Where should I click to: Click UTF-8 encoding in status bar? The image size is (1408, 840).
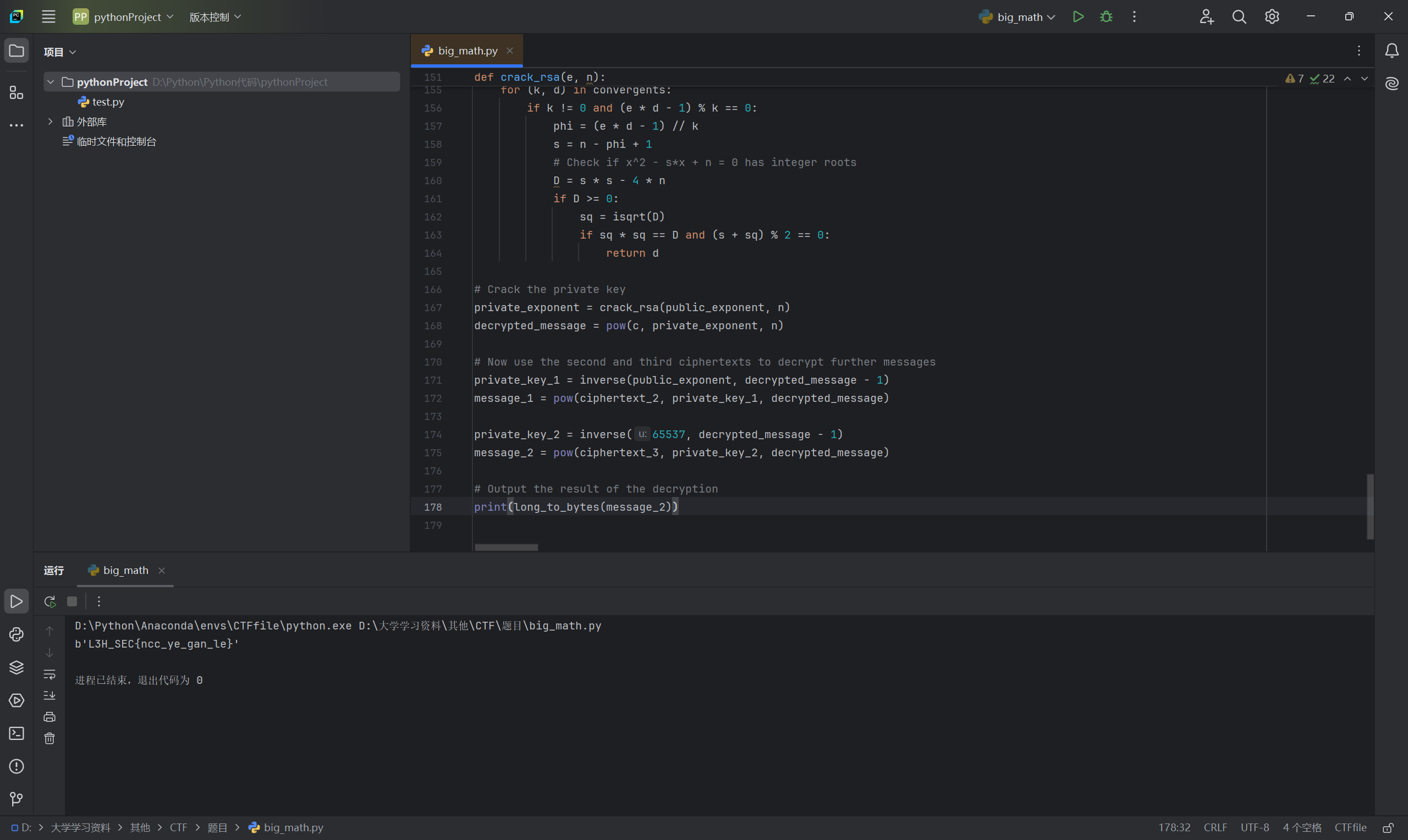[1255, 827]
